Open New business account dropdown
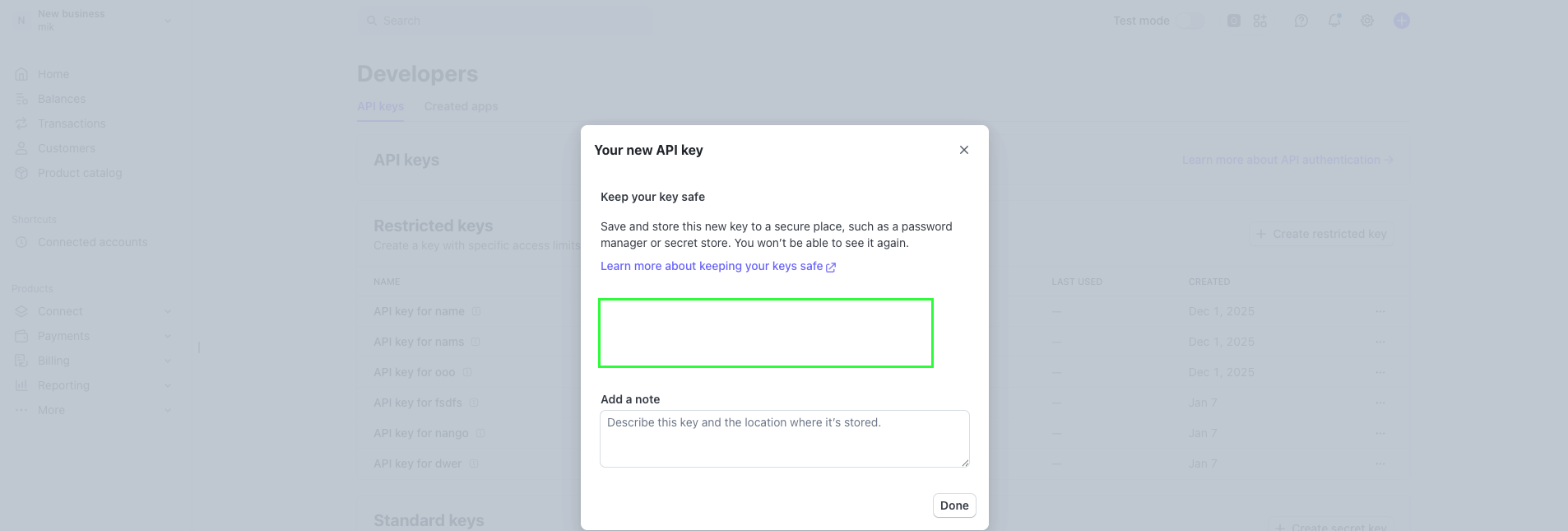The width and height of the screenshot is (1568, 531). (x=95, y=21)
